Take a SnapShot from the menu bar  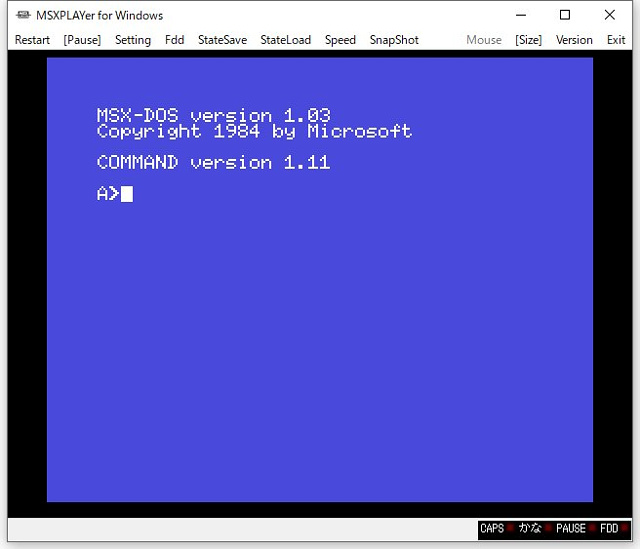pyautogui.click(x=394, y=40)
